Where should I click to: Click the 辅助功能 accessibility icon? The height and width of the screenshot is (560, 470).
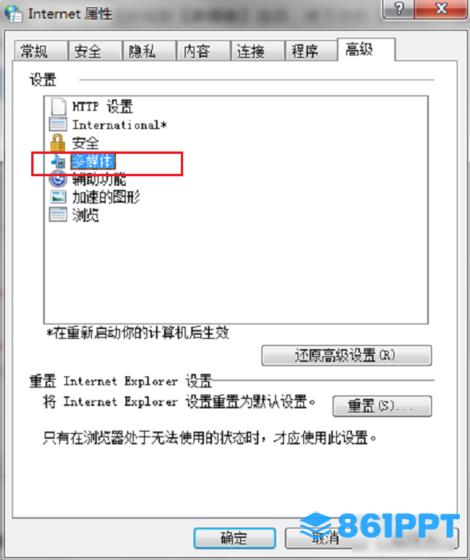click(x=58, y=179)
